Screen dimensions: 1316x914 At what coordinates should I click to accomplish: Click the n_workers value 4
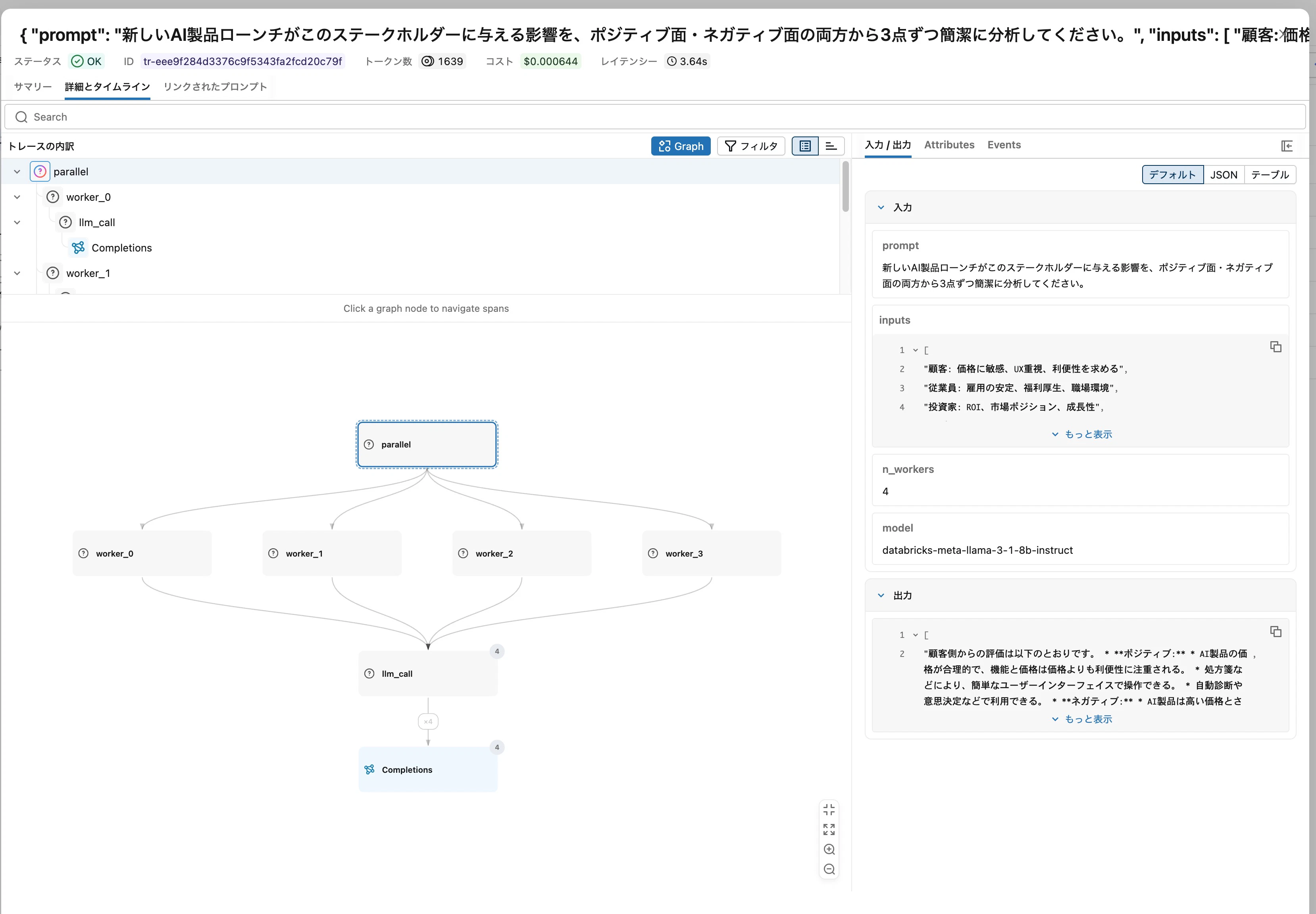[885, 492]
